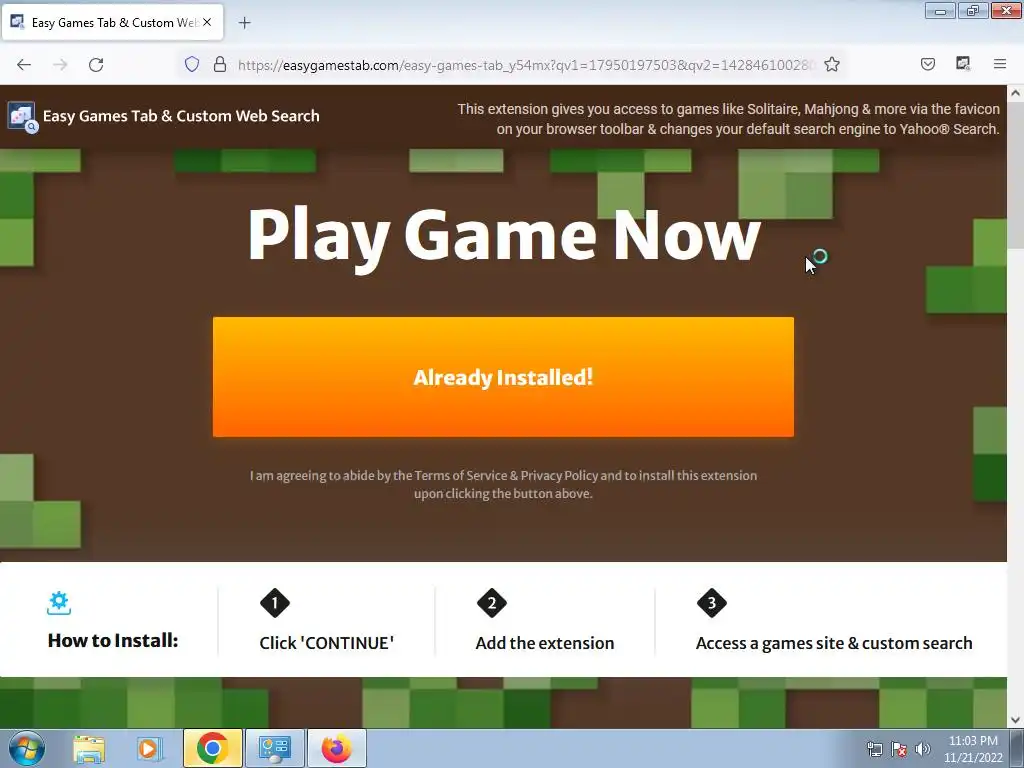This screenshot has height=768, width=1024.
Task: Close the Easy Games Tab browser tab
Action: click(x=207, y=22)
